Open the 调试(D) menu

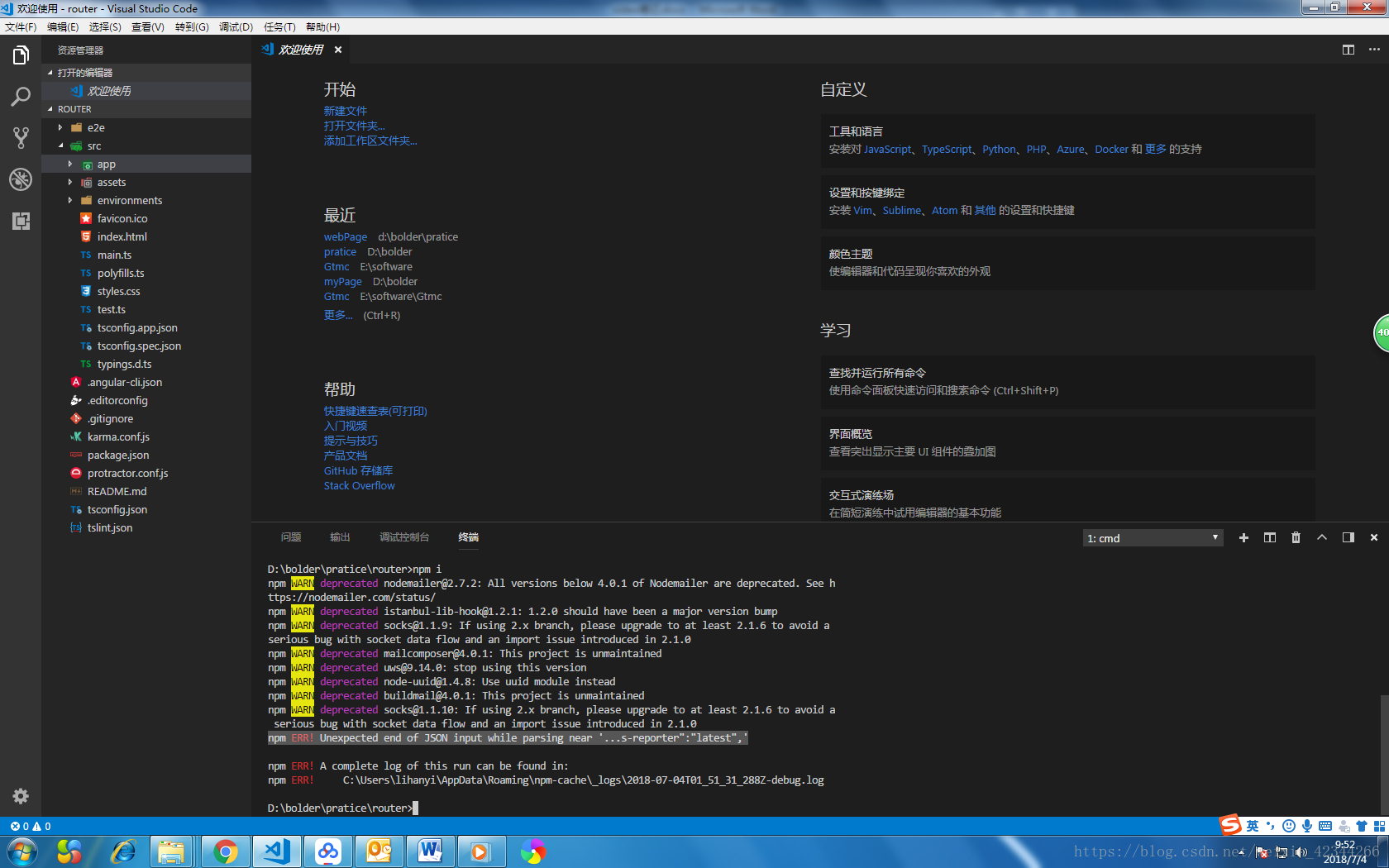236,26
